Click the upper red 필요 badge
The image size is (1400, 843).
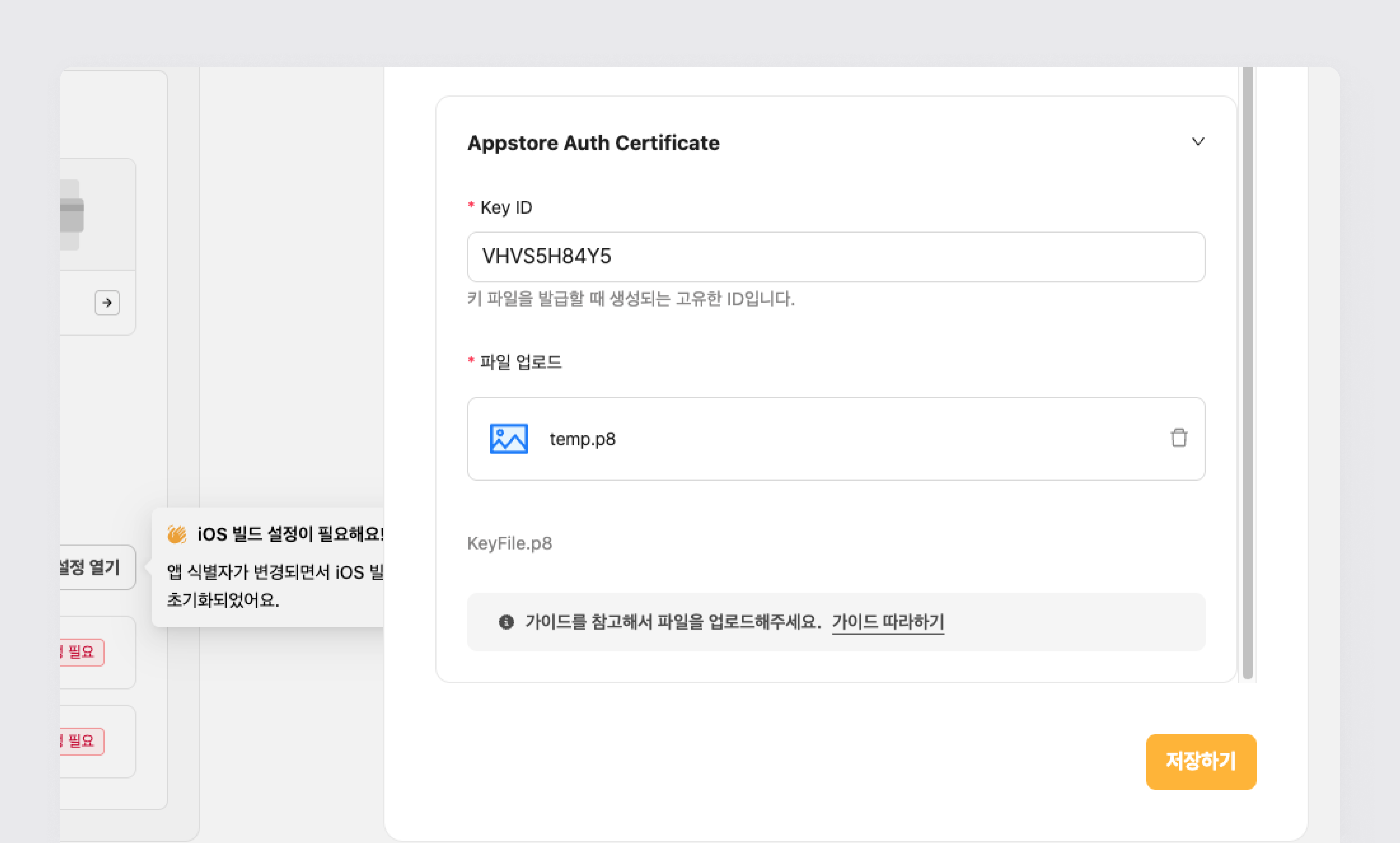[x=81, y=652]
